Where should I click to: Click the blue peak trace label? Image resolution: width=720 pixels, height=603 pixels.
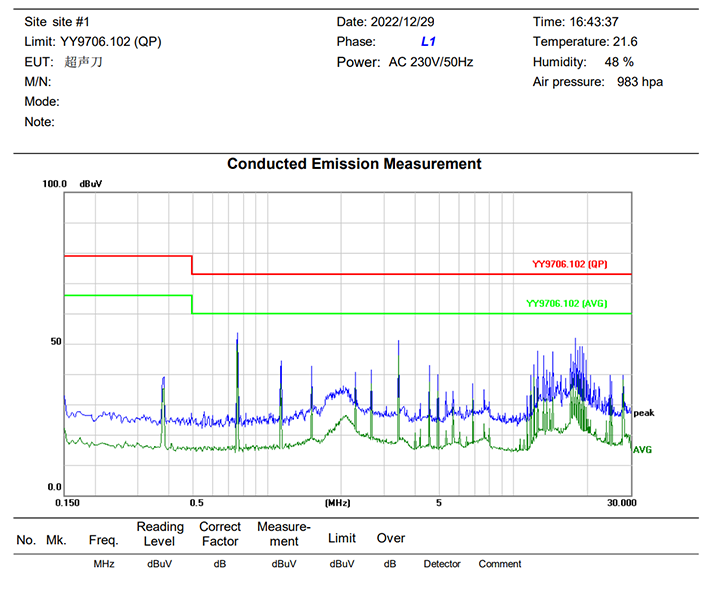click(643, 412)
